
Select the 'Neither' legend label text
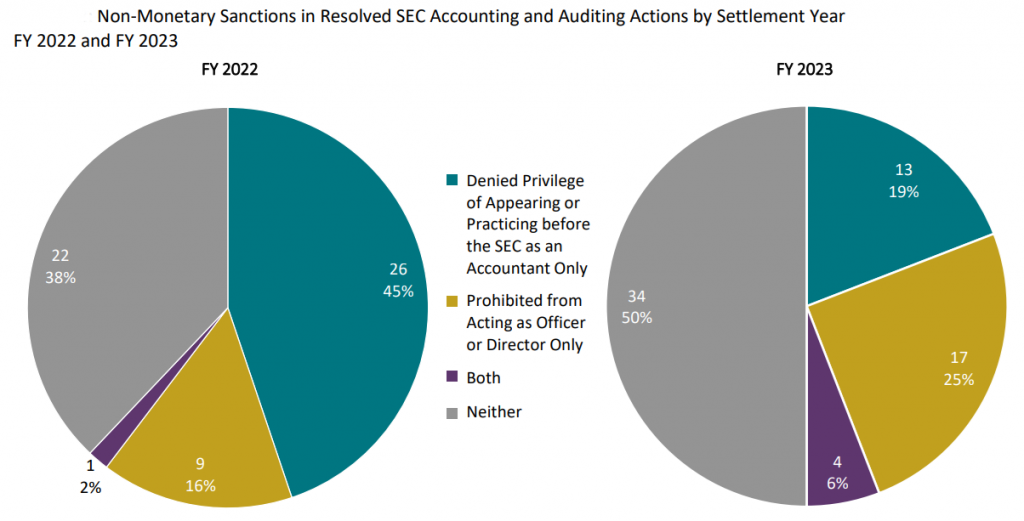click(494, 411)
